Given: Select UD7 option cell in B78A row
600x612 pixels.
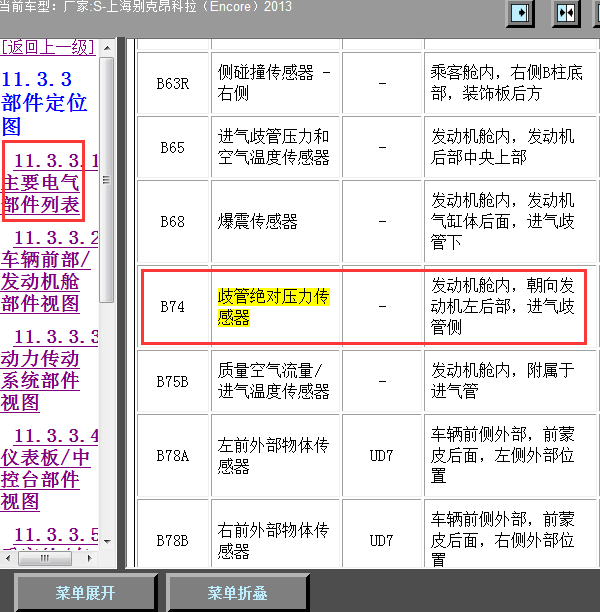Looking at the screenshot, I should pyautogui.click(x=382, y=455).
